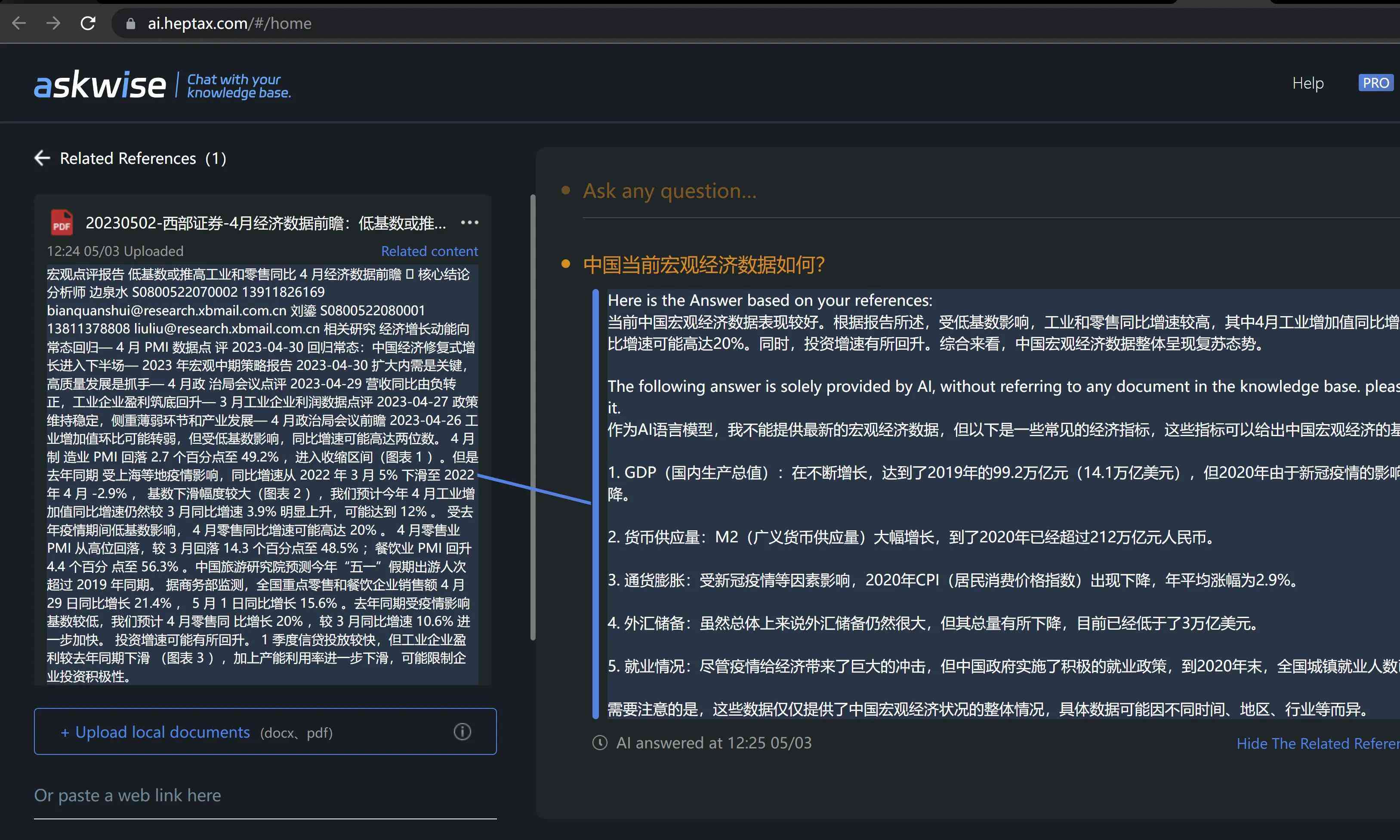The image size is (1400, 840).
Task: Click the Help icon in the navigation bar
Action: pos(1307,82)
